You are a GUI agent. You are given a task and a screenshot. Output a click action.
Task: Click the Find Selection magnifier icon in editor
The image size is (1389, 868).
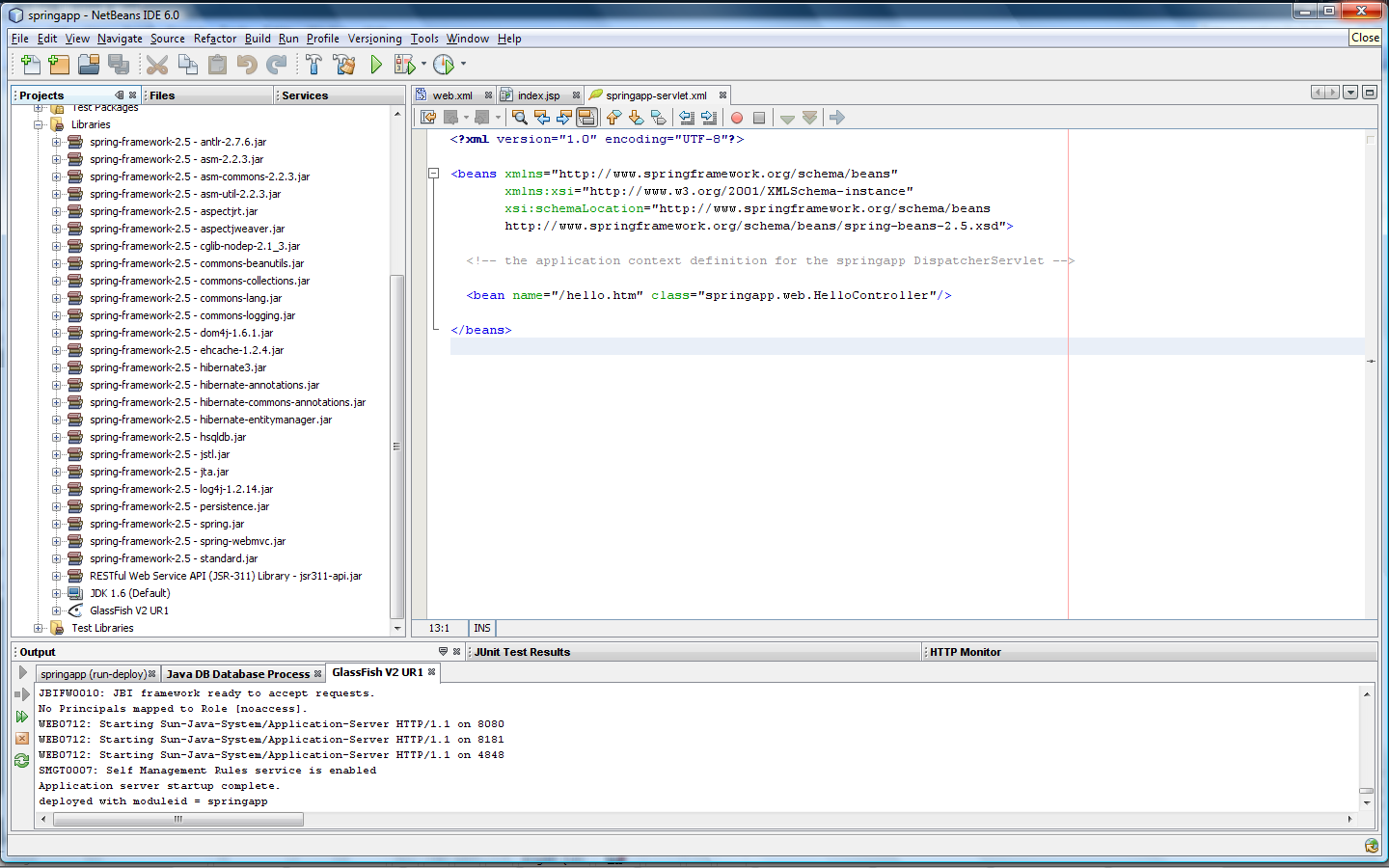point(520,118)
